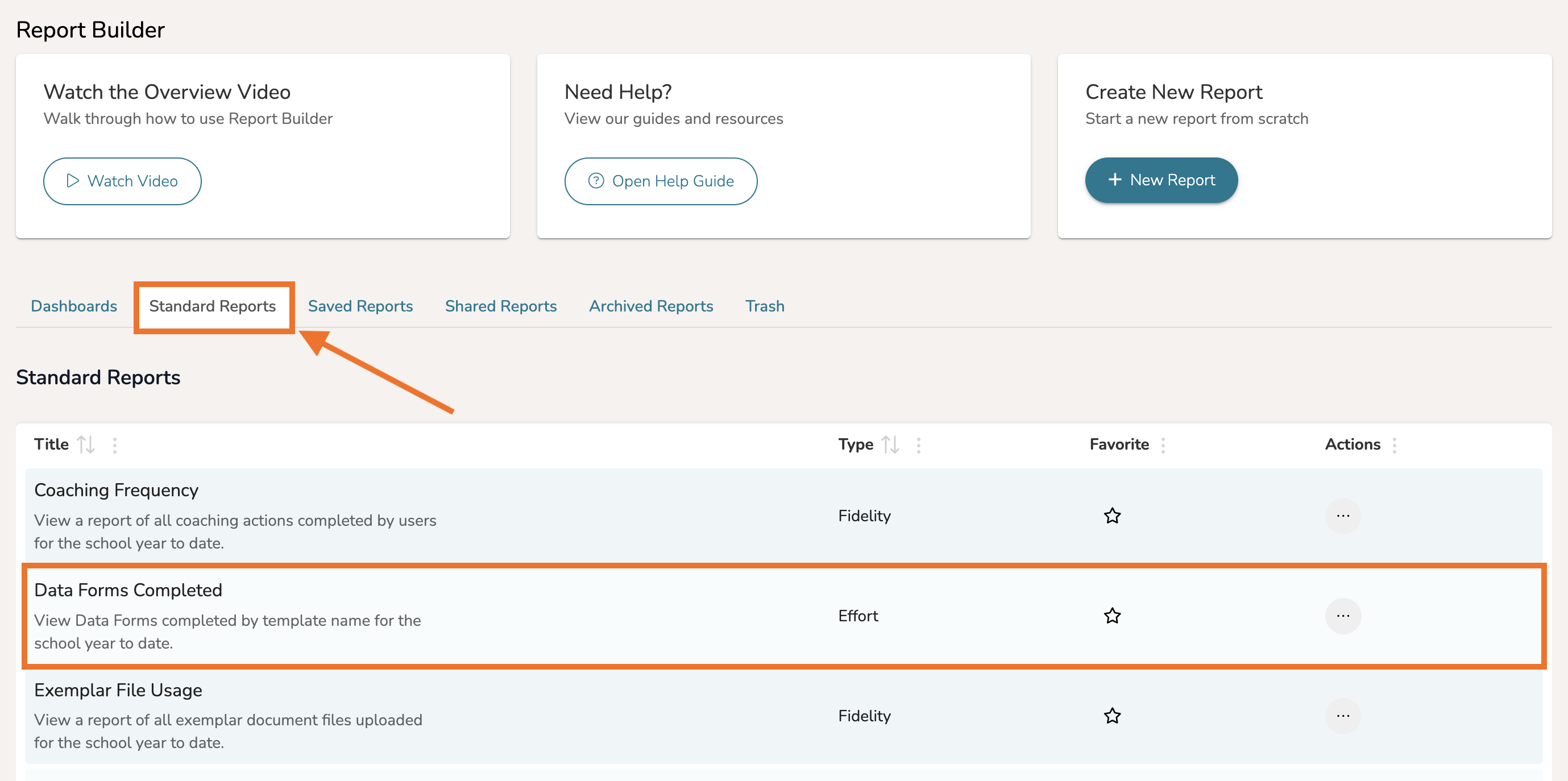Toggle favorite star for Exemplar File Usage
The image size is (1568, 781).
click(x=1111, y=715)
